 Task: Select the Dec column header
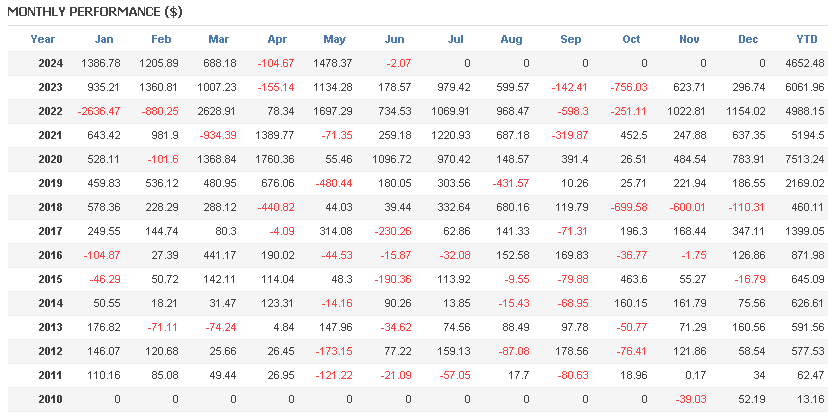click(748, 40)
